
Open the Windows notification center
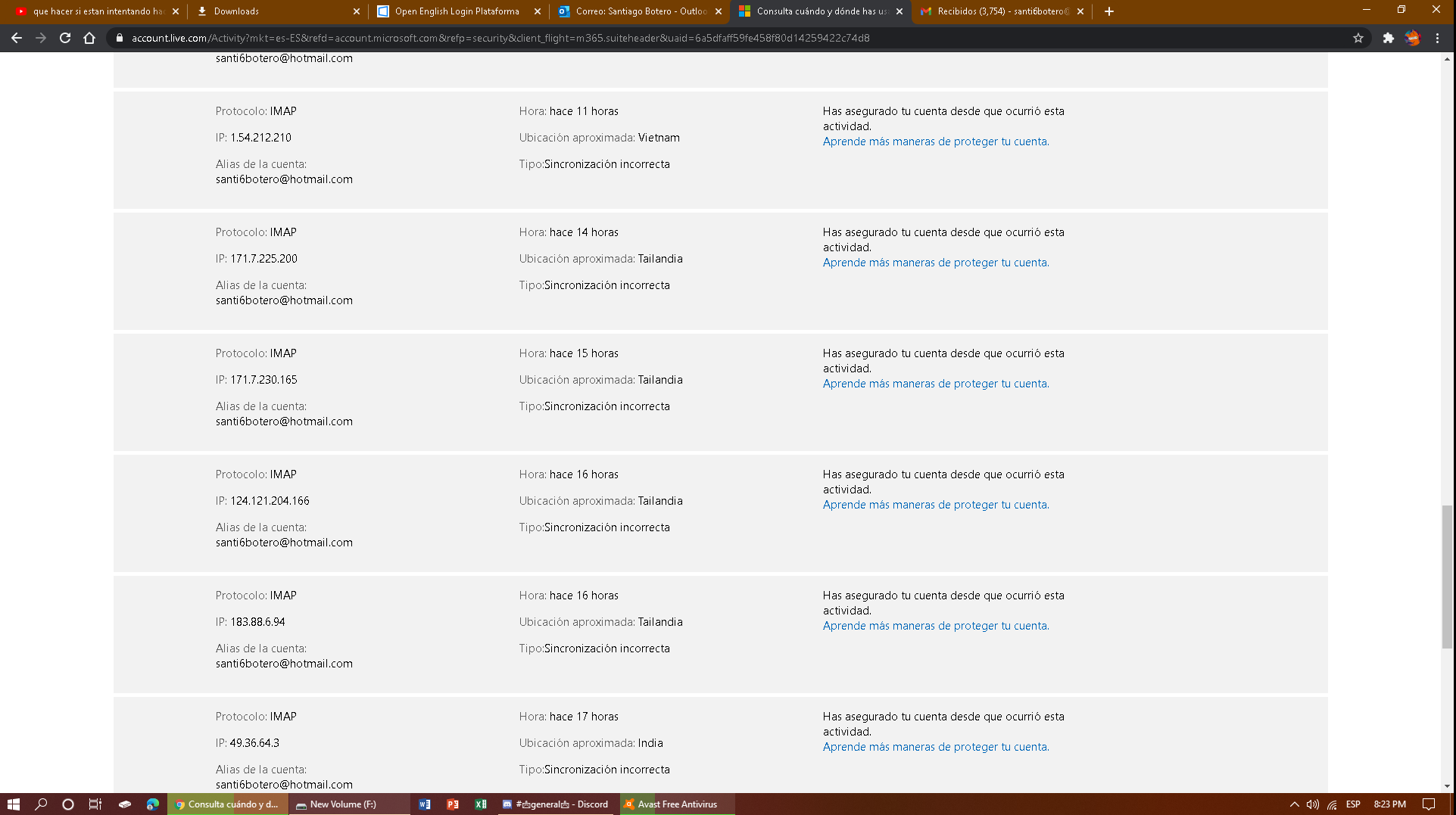[1429, 804]
